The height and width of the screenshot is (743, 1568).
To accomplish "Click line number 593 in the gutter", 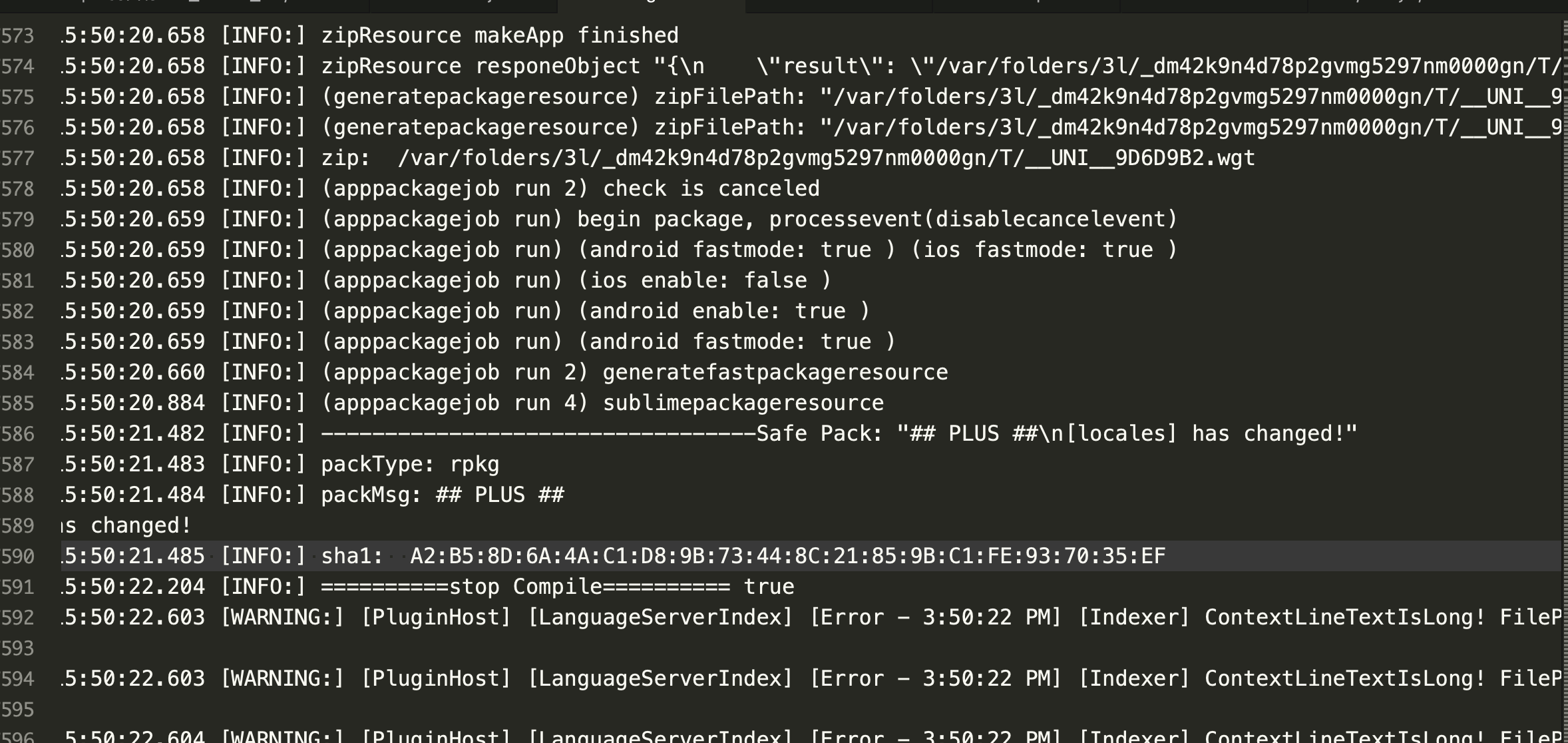I will tap(17, 648).
